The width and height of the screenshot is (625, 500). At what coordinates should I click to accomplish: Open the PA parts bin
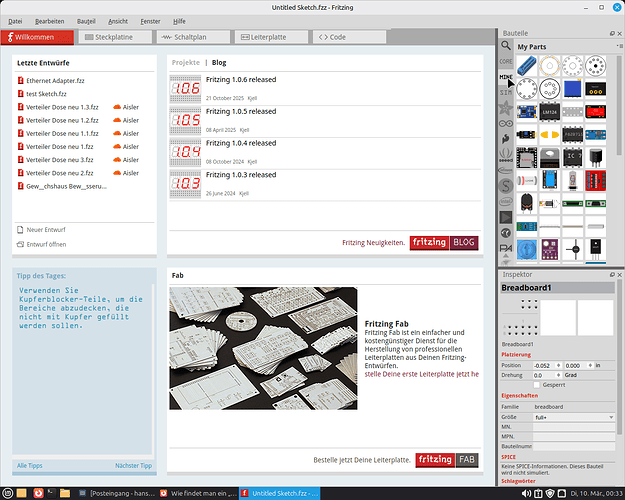pos(506,248)
